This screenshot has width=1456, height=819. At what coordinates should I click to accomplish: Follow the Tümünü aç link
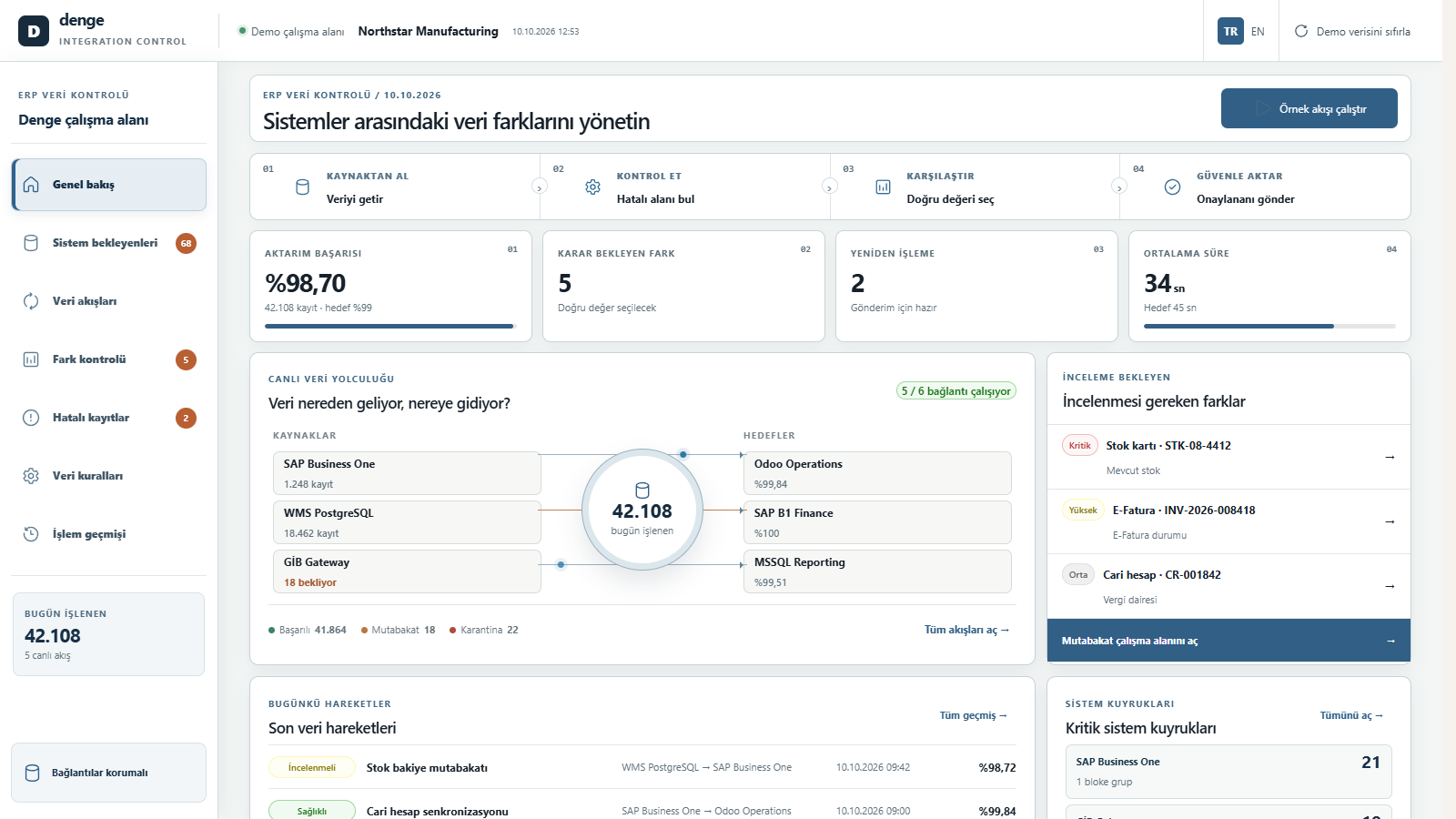point(1351,715)
